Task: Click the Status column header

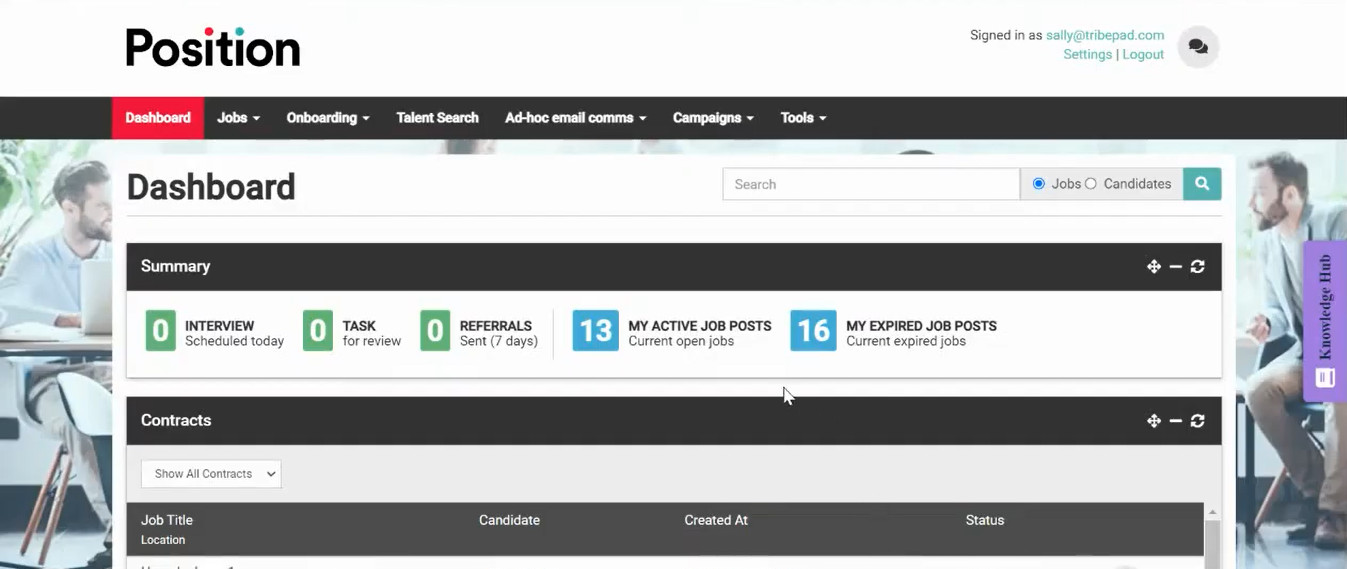Action: (x=985, y=520)
